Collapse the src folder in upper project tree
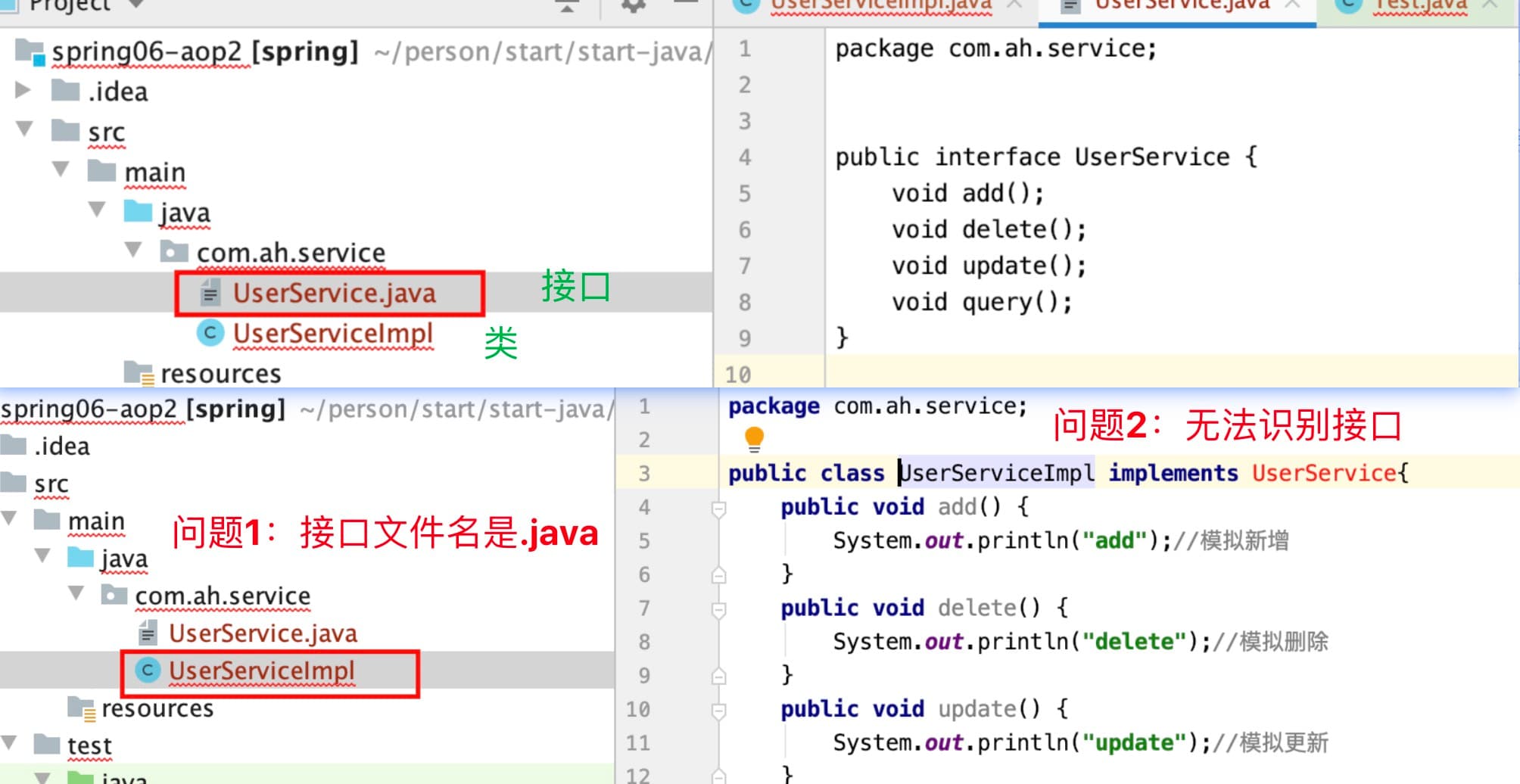 [25, 129]
